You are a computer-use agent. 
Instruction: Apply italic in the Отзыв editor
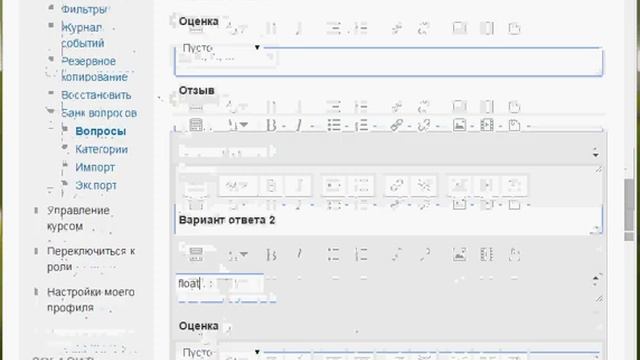coord(299,125)
